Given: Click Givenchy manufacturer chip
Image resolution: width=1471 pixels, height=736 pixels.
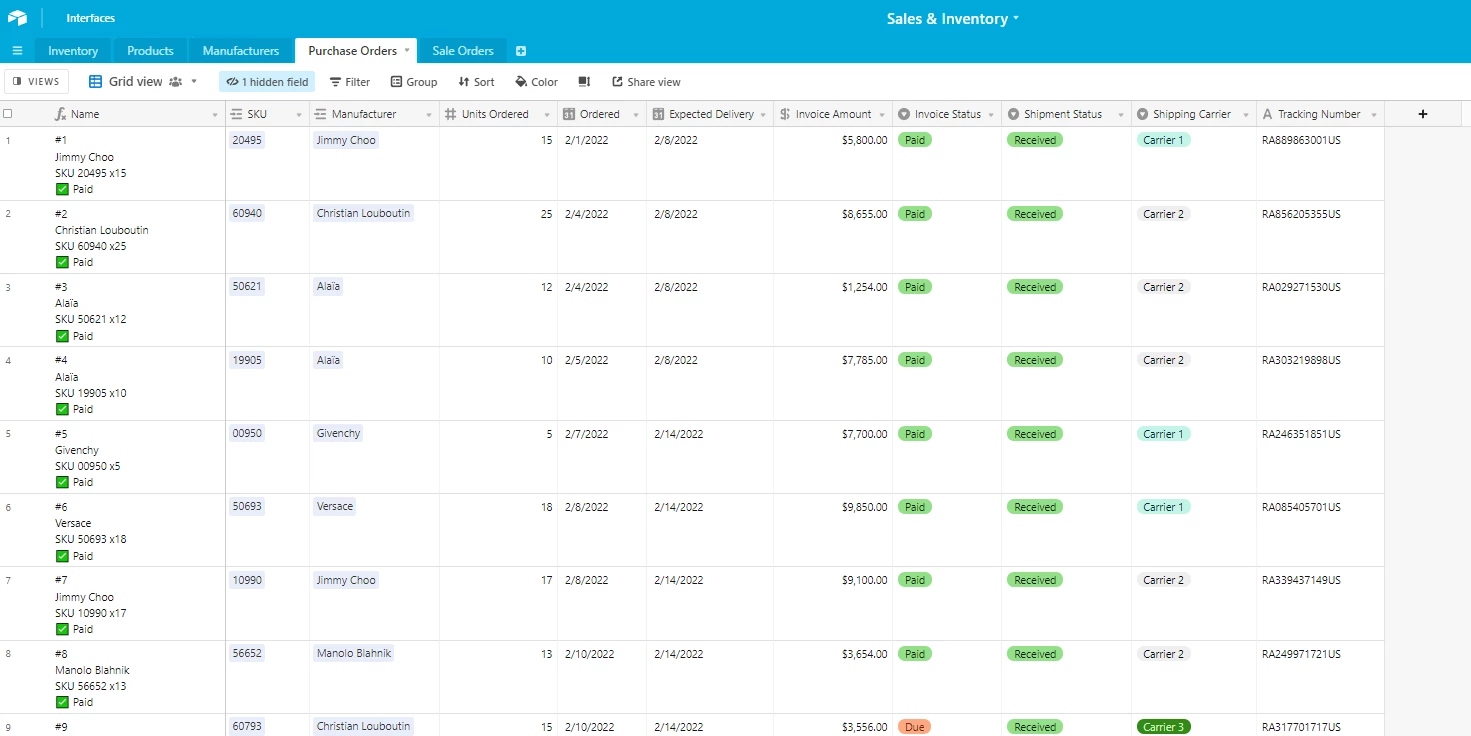Looking at the screenshot, I should pos(338,433).
